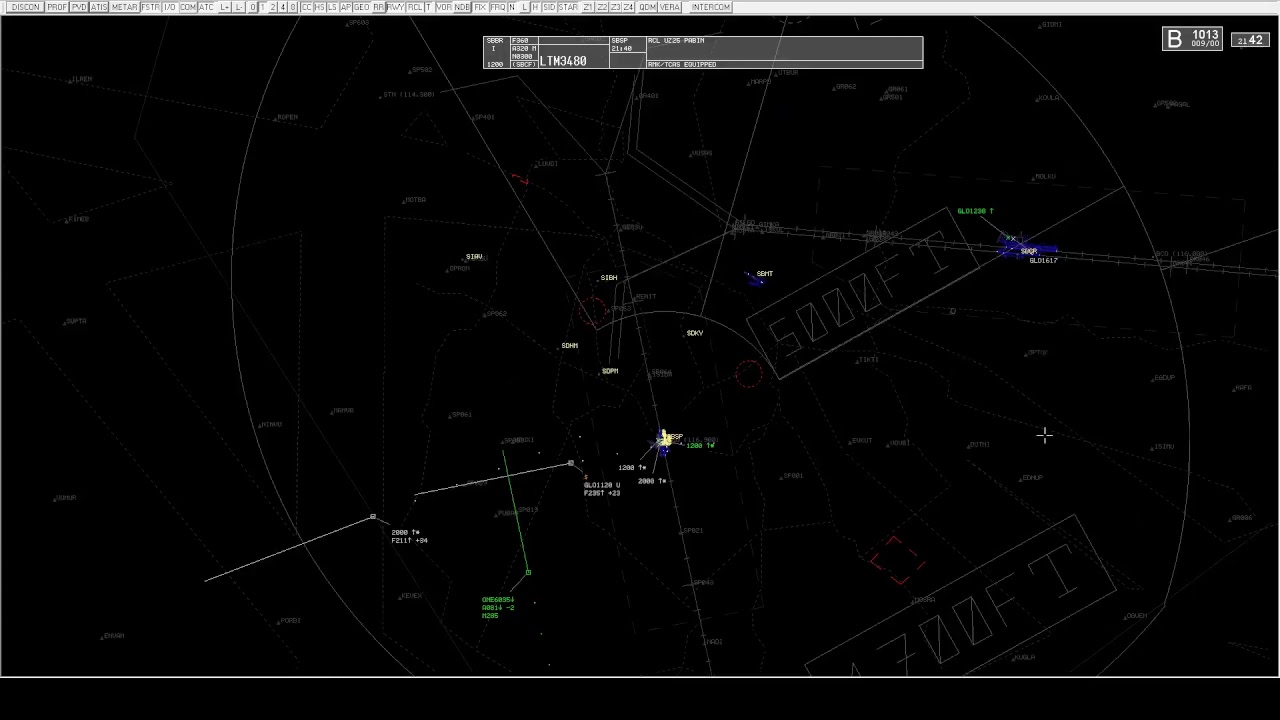Open the COM panel button
1280x720 pixels.
click(188, 7)
